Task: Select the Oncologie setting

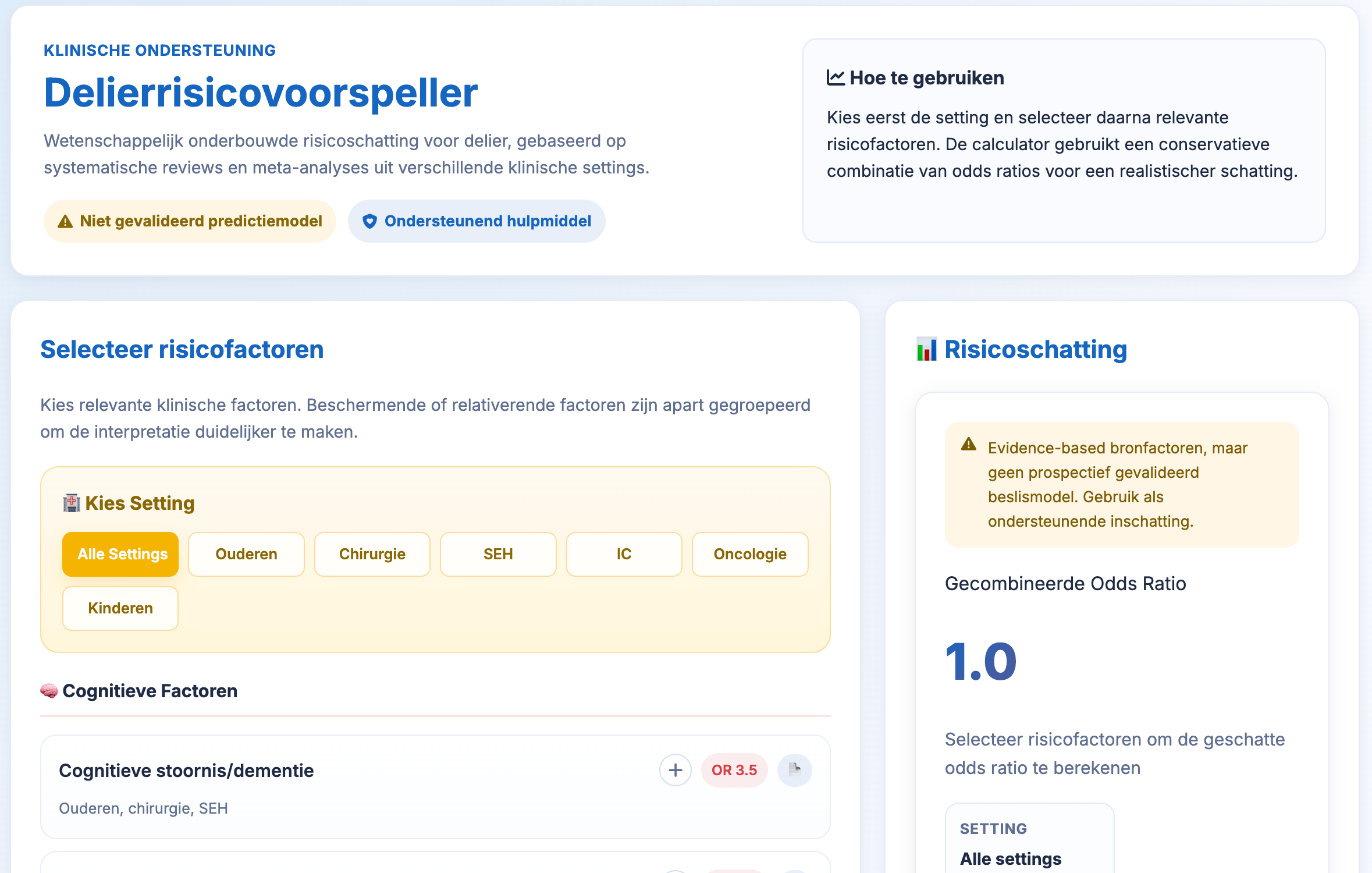Action: (x=750, y=554)
